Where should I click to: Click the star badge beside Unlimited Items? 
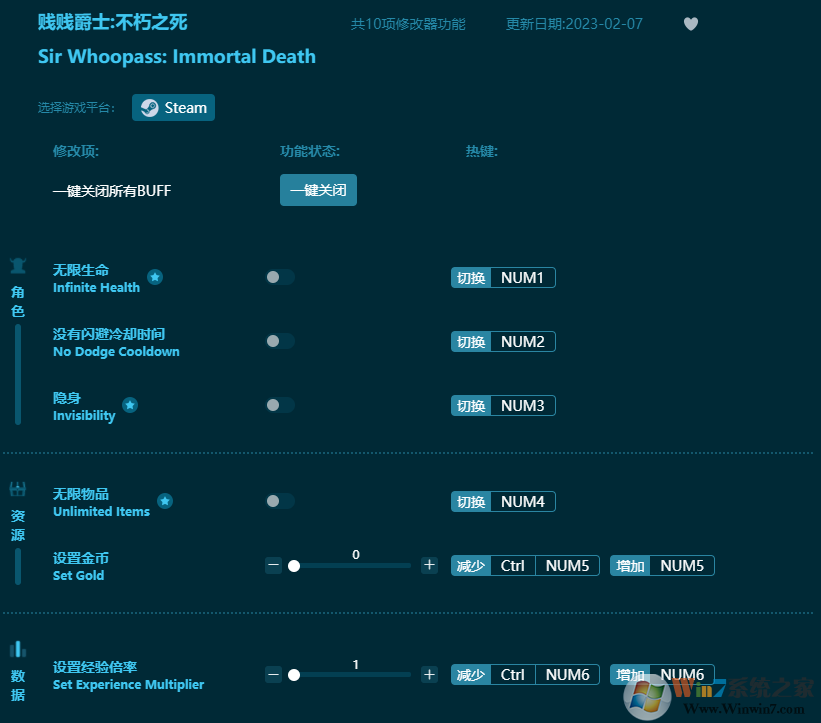tap(165, 501)
